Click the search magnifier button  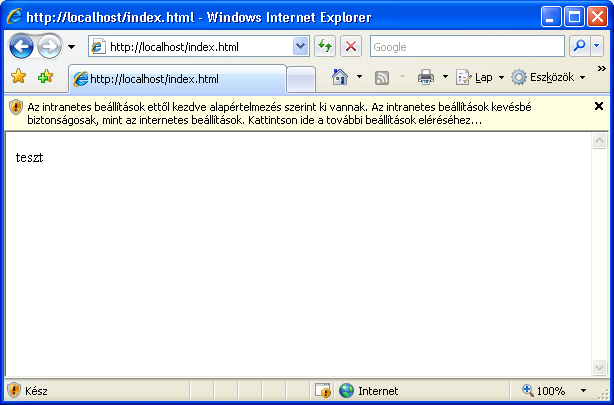click(x=579, y=46)
